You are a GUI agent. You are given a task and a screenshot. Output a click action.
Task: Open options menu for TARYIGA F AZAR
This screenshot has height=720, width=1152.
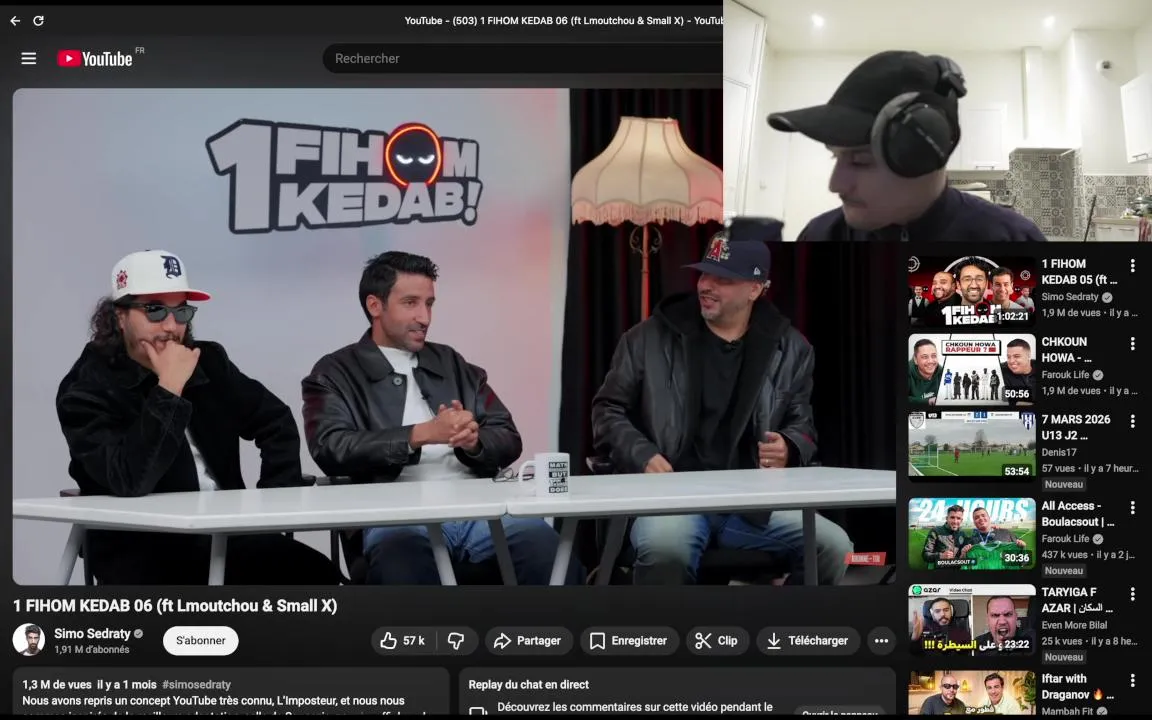1132,594
